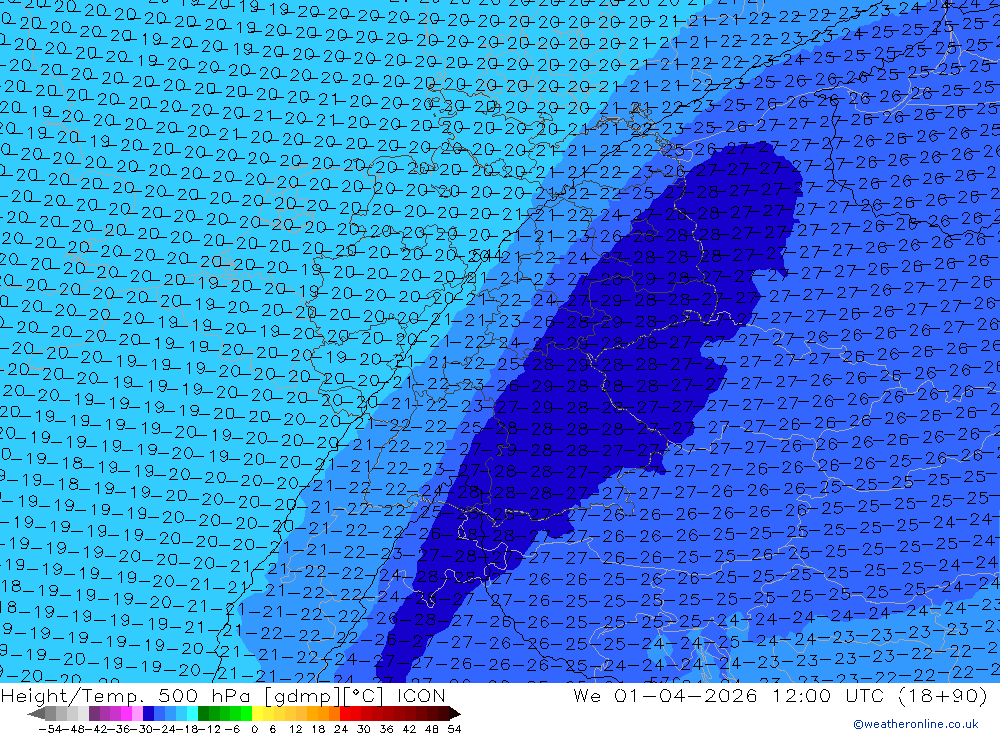Select the bright magenta swatch in the legend
The width and height of the screenshot is (1000, 733).
(126, 713)
